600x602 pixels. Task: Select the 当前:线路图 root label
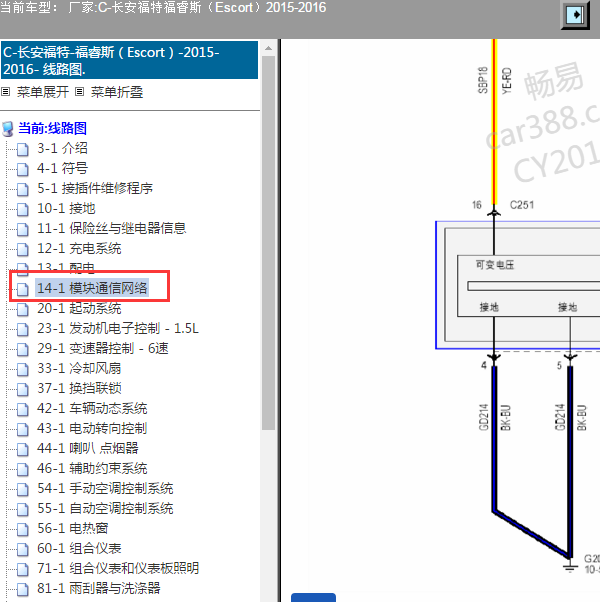(x=52, y=128)
